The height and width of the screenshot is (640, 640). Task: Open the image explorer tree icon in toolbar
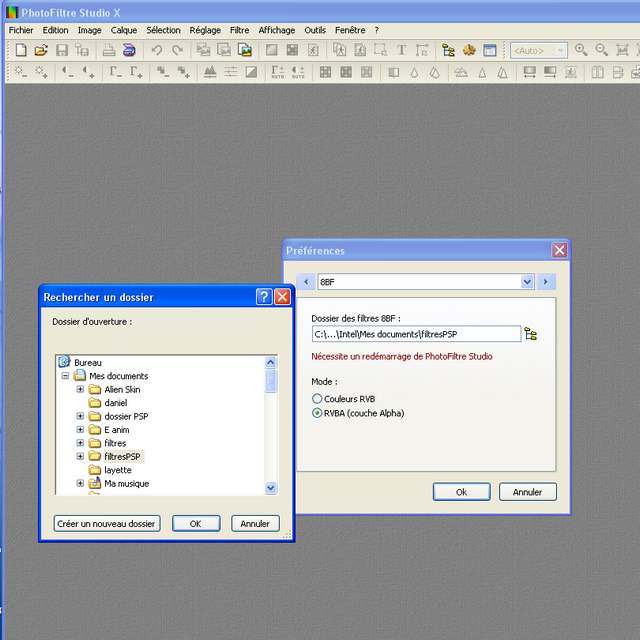click(449, 50)
